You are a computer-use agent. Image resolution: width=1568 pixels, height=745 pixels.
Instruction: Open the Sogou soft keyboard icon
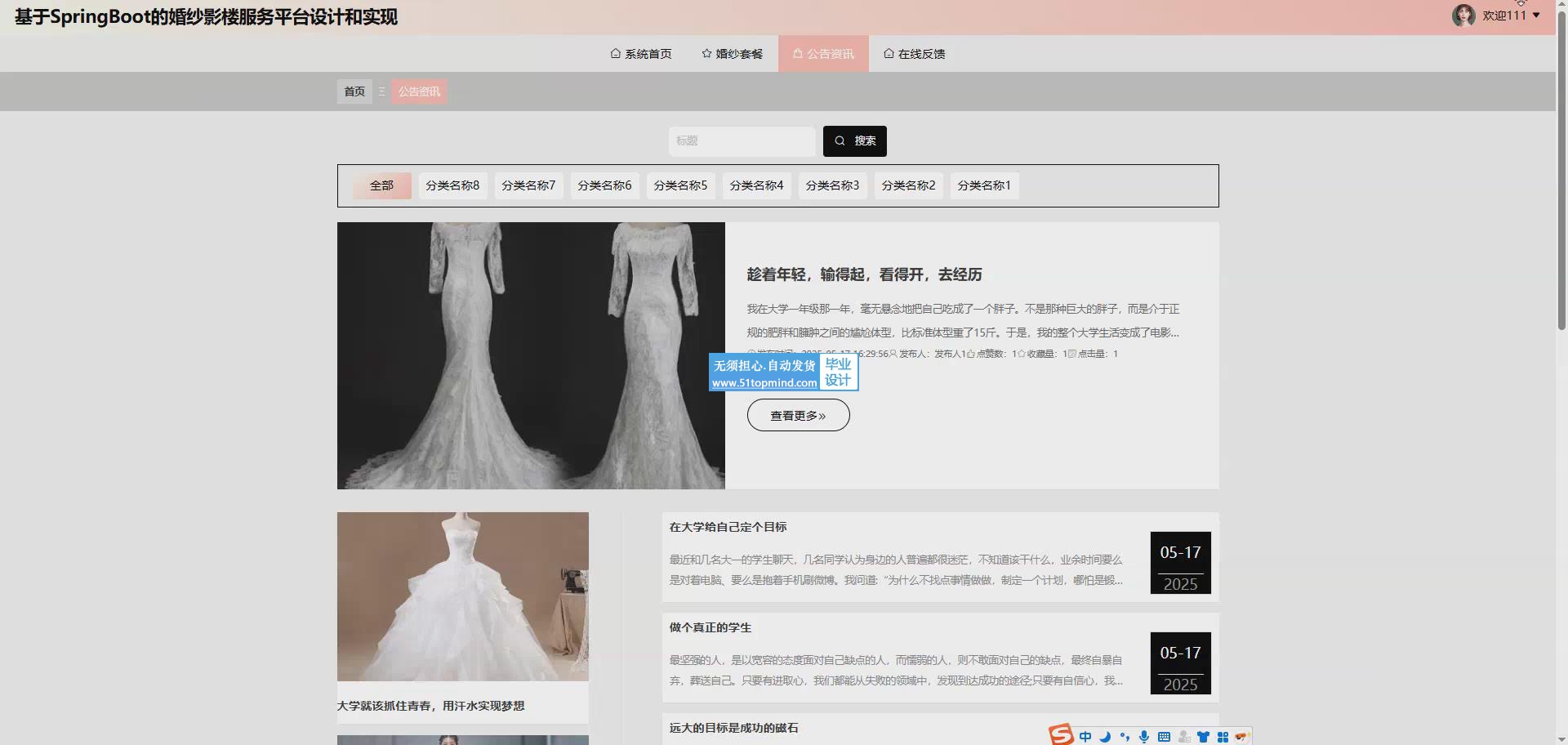tap(1164, 737)
